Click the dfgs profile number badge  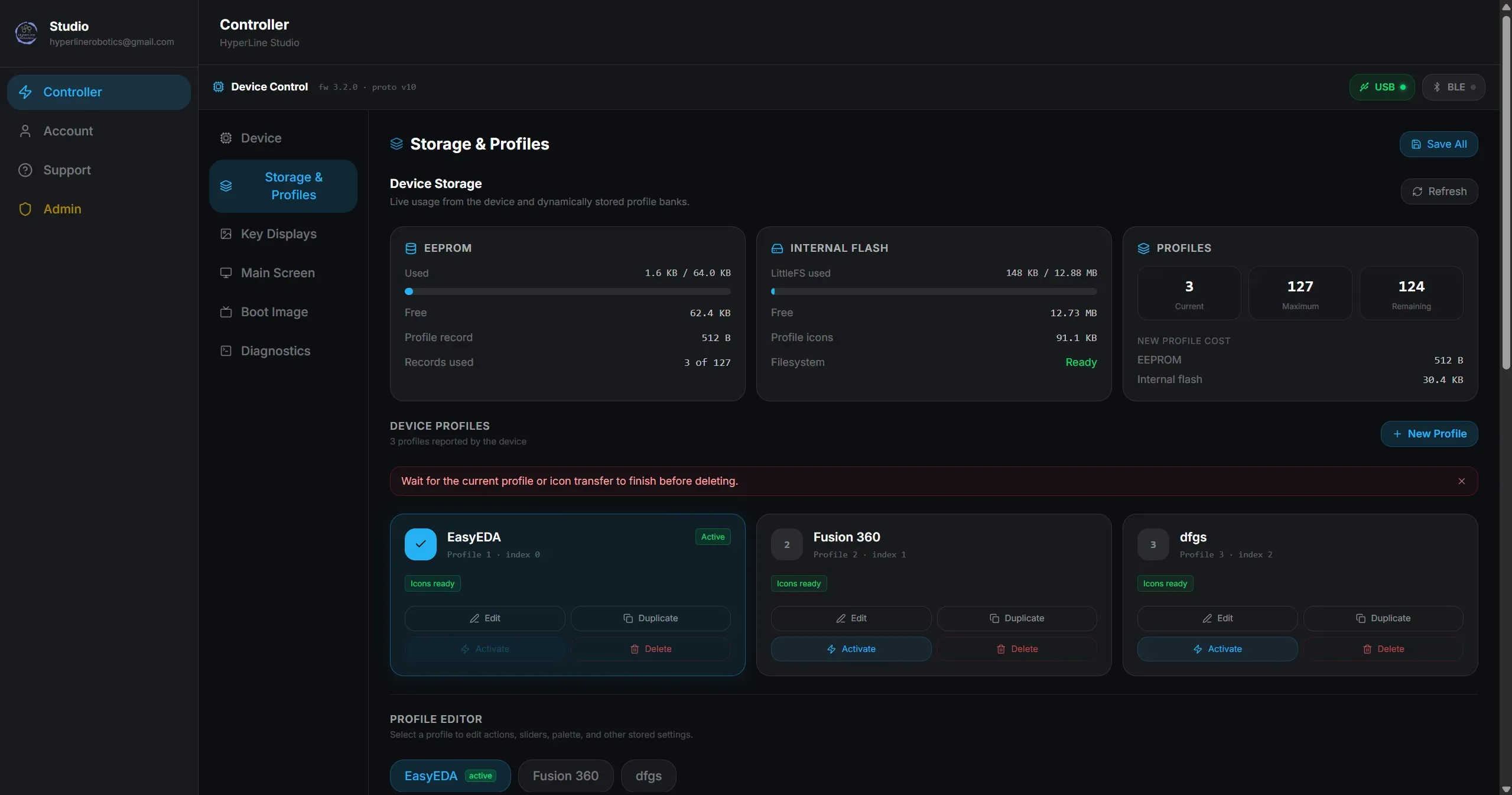click(x=1153, y=544)
